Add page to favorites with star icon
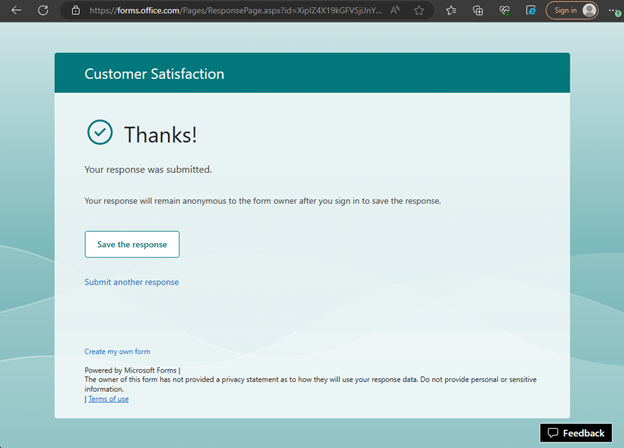The height and width of the screenshot is (448, 624). 419,10
